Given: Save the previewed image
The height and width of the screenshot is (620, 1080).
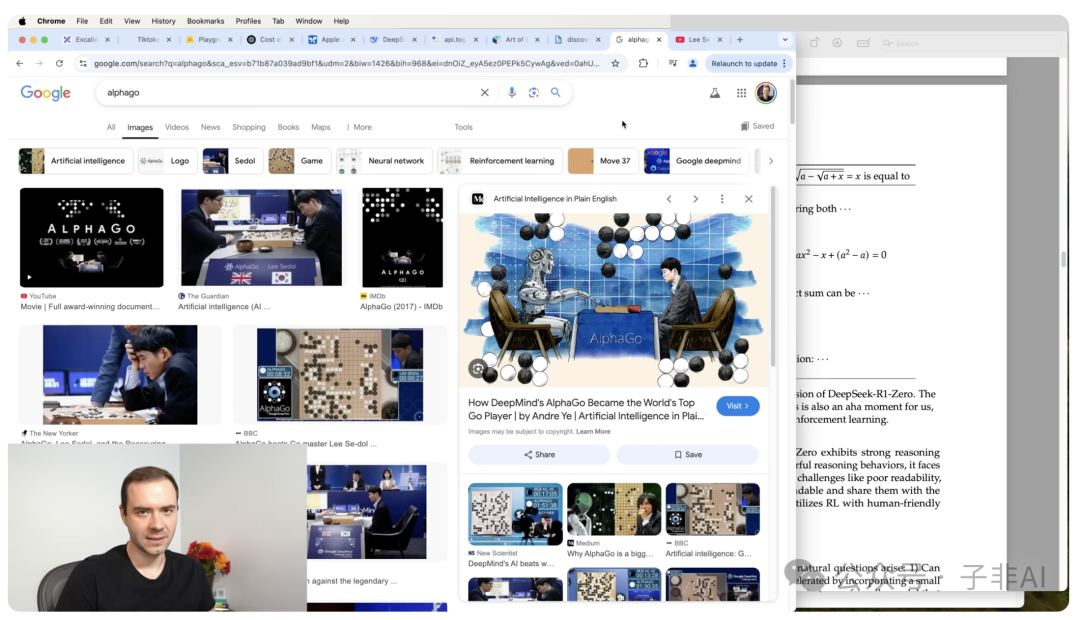Looking at the screenshot, I should pyautogui.click(x=687, y=455).
